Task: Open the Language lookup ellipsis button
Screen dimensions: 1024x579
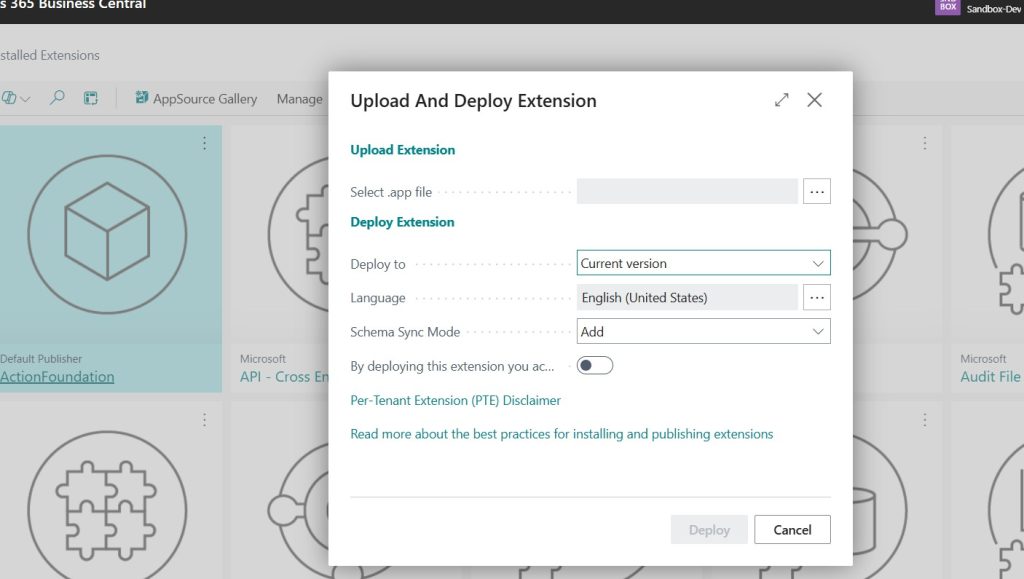Action: (x=817, y=298)
